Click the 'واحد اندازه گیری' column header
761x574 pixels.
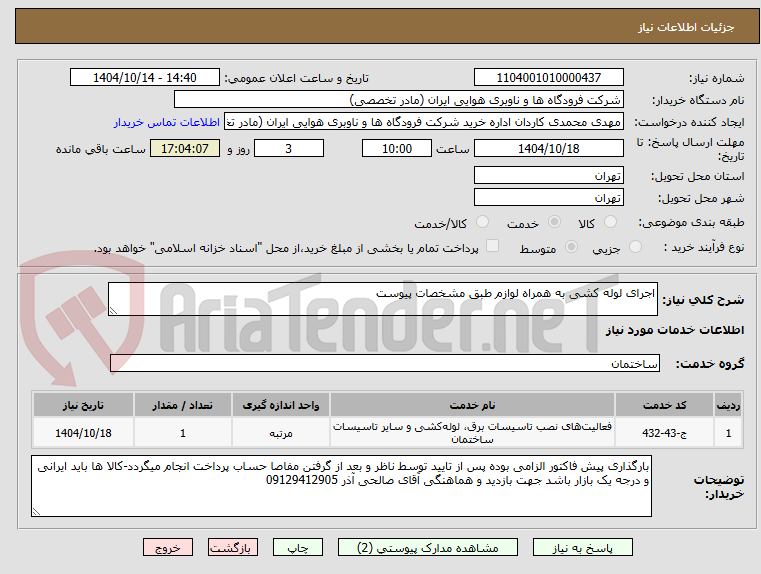(x=281, y=405)
